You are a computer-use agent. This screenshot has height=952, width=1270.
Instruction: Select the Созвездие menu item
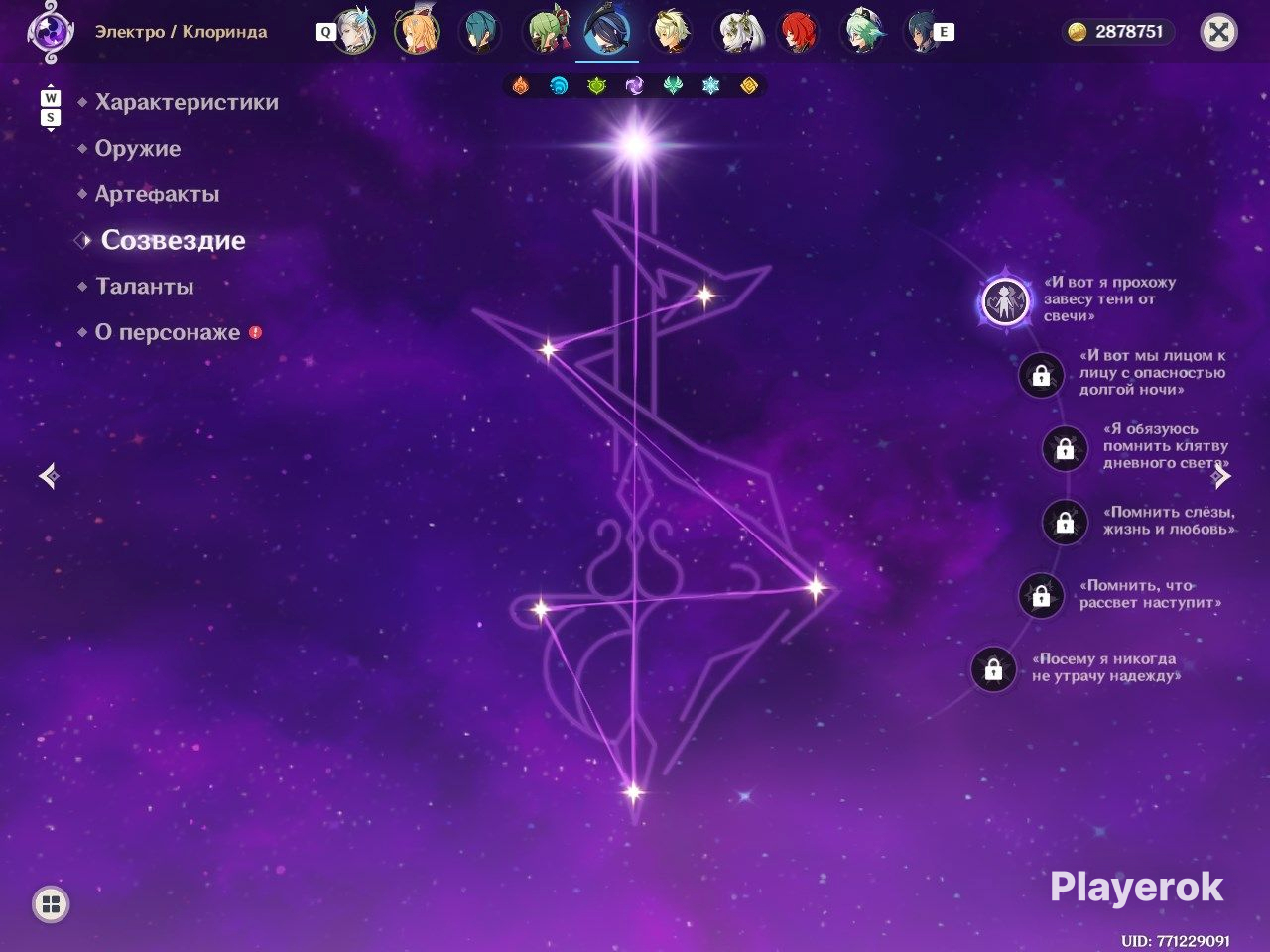pos(173,240)
